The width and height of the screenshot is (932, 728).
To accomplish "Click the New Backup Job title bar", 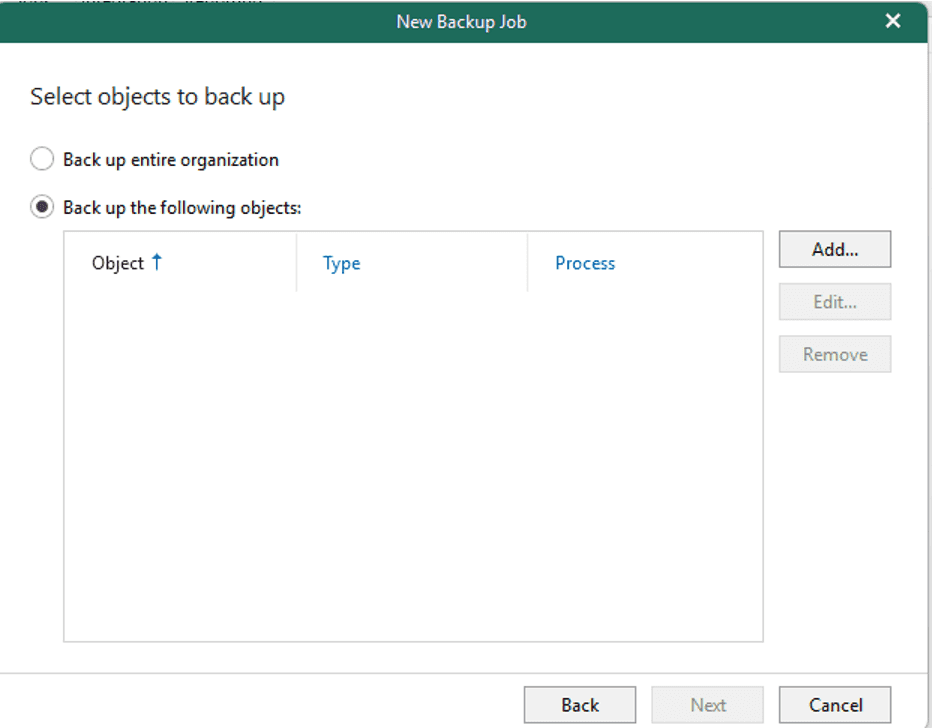I will pyautogui.click(x=461, y=21).
